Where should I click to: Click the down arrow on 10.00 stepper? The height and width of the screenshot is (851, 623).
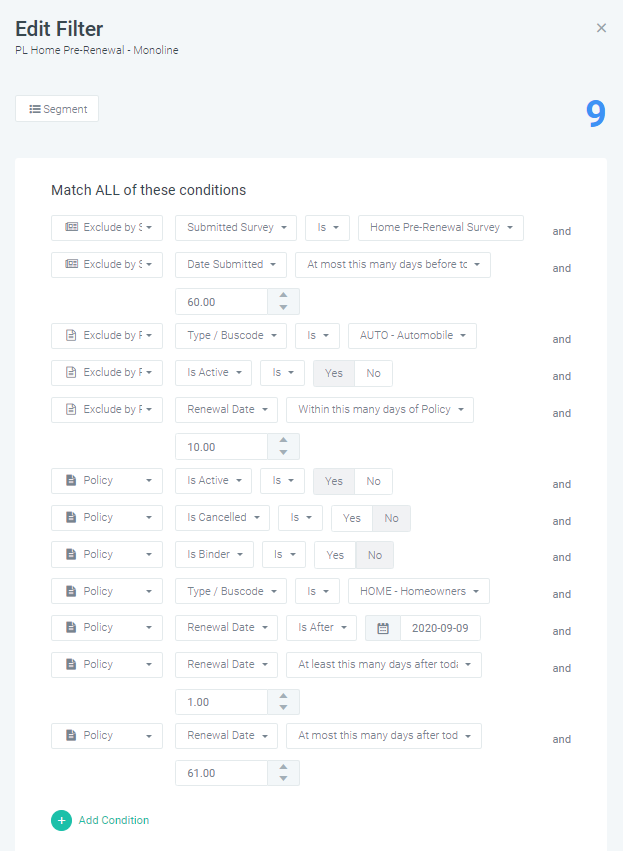coord(284,453)
